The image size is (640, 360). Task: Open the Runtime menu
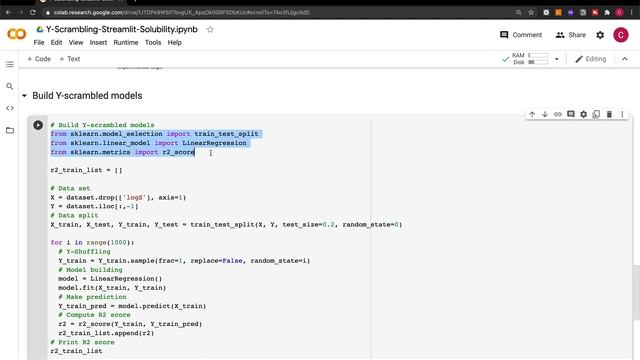[126, 42]
